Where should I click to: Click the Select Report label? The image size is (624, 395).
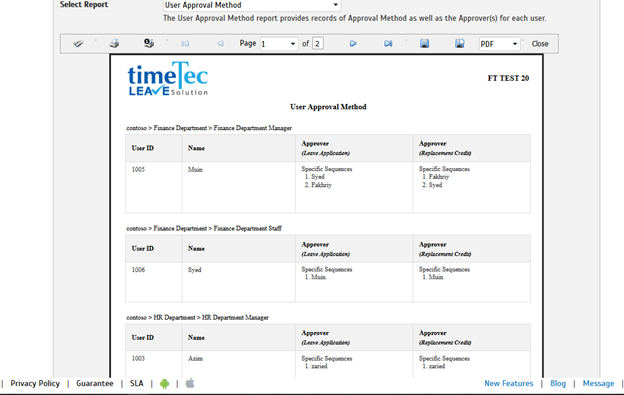84,5
